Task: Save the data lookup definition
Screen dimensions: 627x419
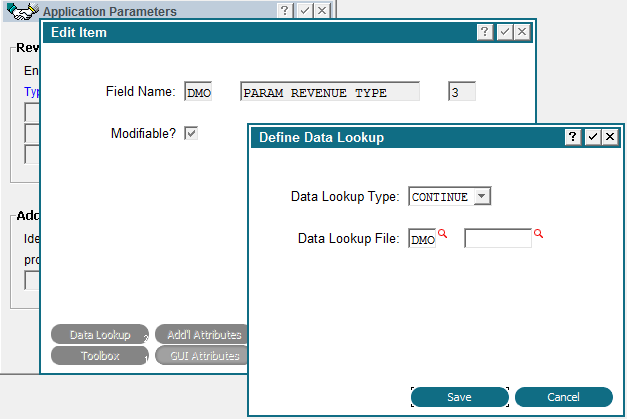Action: pyautogui.click(x=459, y=397)
